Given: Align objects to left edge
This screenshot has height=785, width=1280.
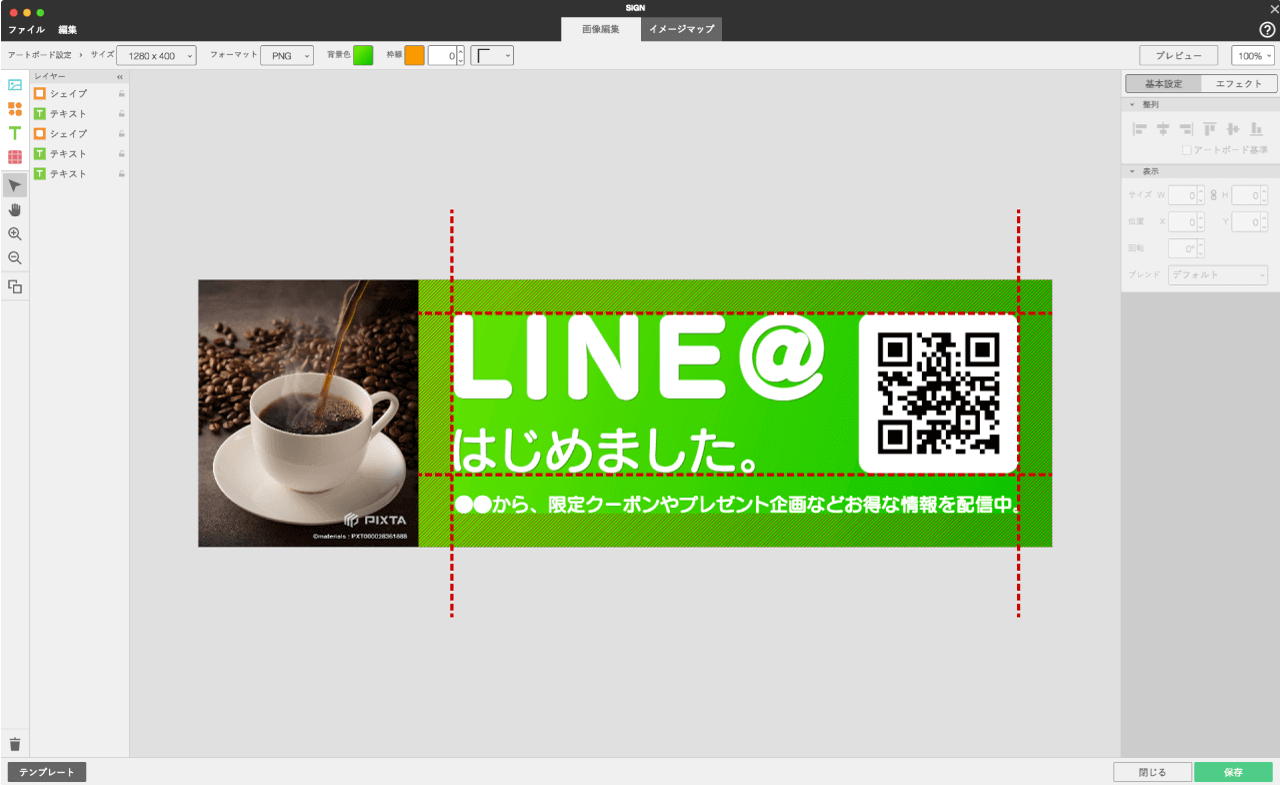Looking at the screenshot, I should click(x=1139, y=129).
